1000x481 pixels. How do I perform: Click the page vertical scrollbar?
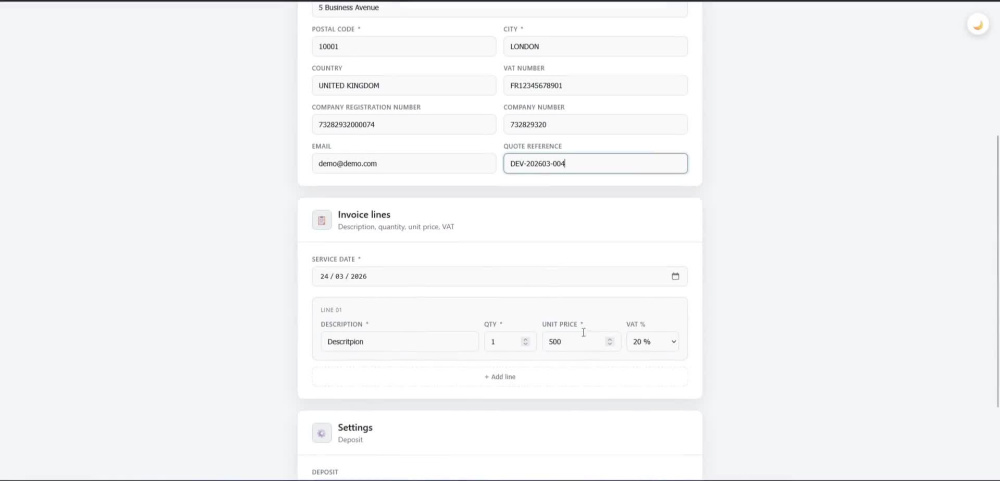point(997,271)
